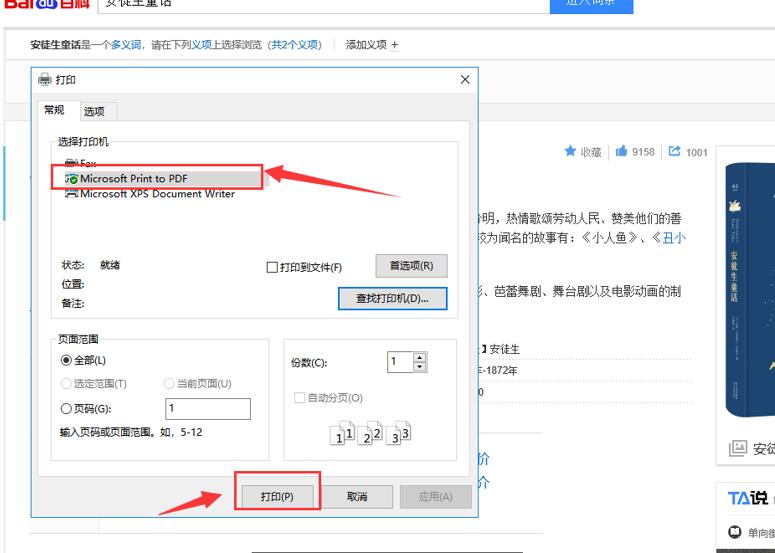Select Microsoft XPS Document Writer printer
This screenshot has height=553, width=775.
coord(150,194)
